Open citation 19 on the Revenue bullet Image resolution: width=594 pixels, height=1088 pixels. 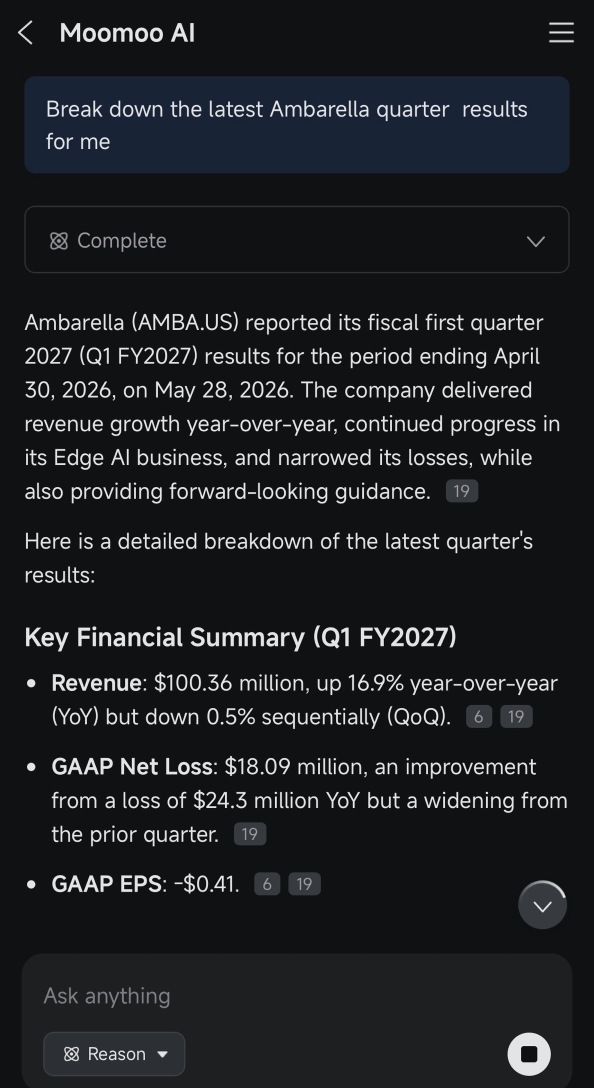(516, 717)
